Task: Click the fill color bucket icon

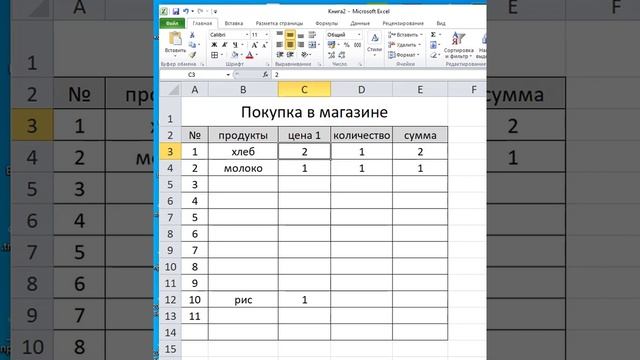Action: click(235, 55)
